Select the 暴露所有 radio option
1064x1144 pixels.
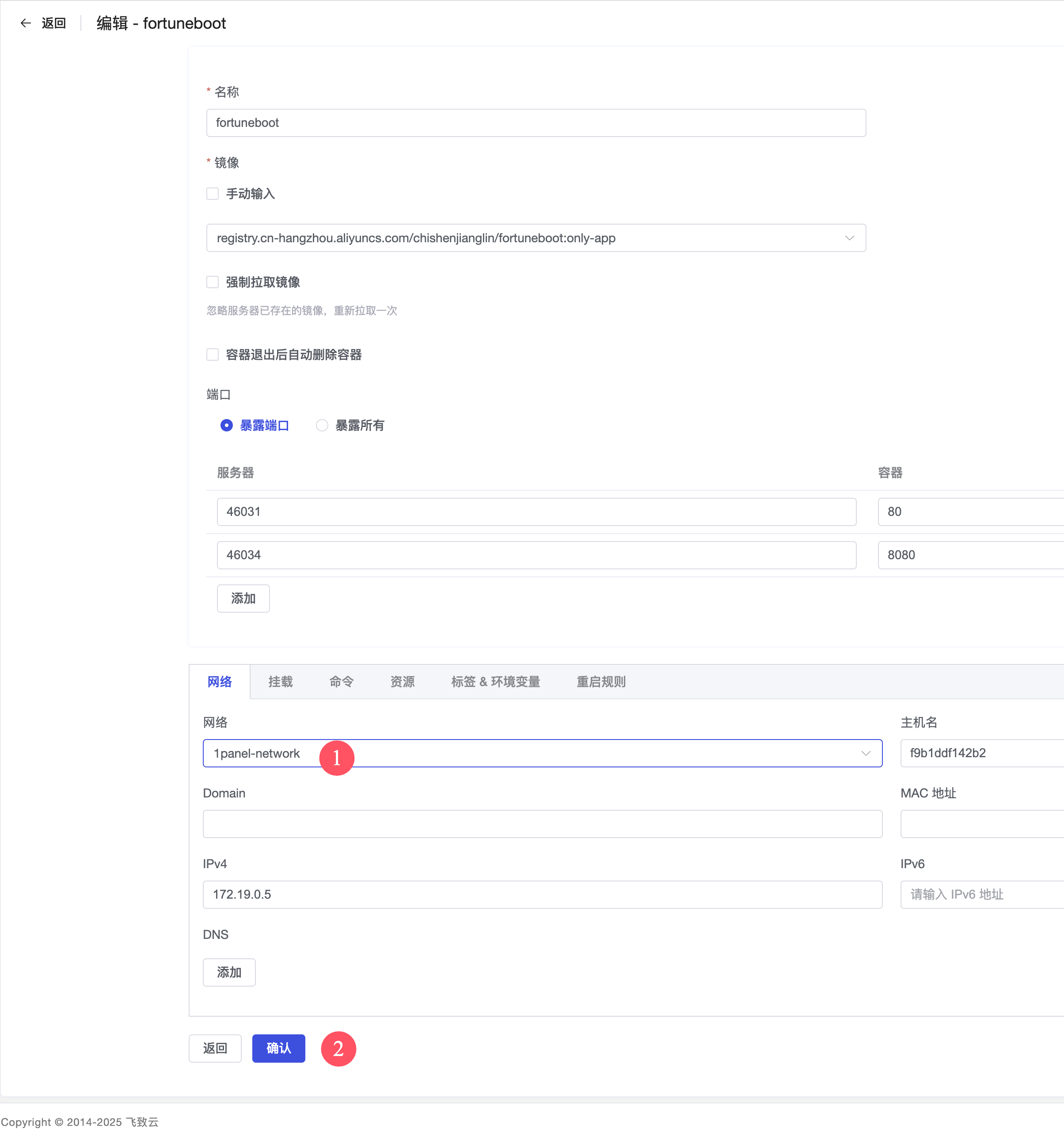pyautogui.click(x=322, y=425)
